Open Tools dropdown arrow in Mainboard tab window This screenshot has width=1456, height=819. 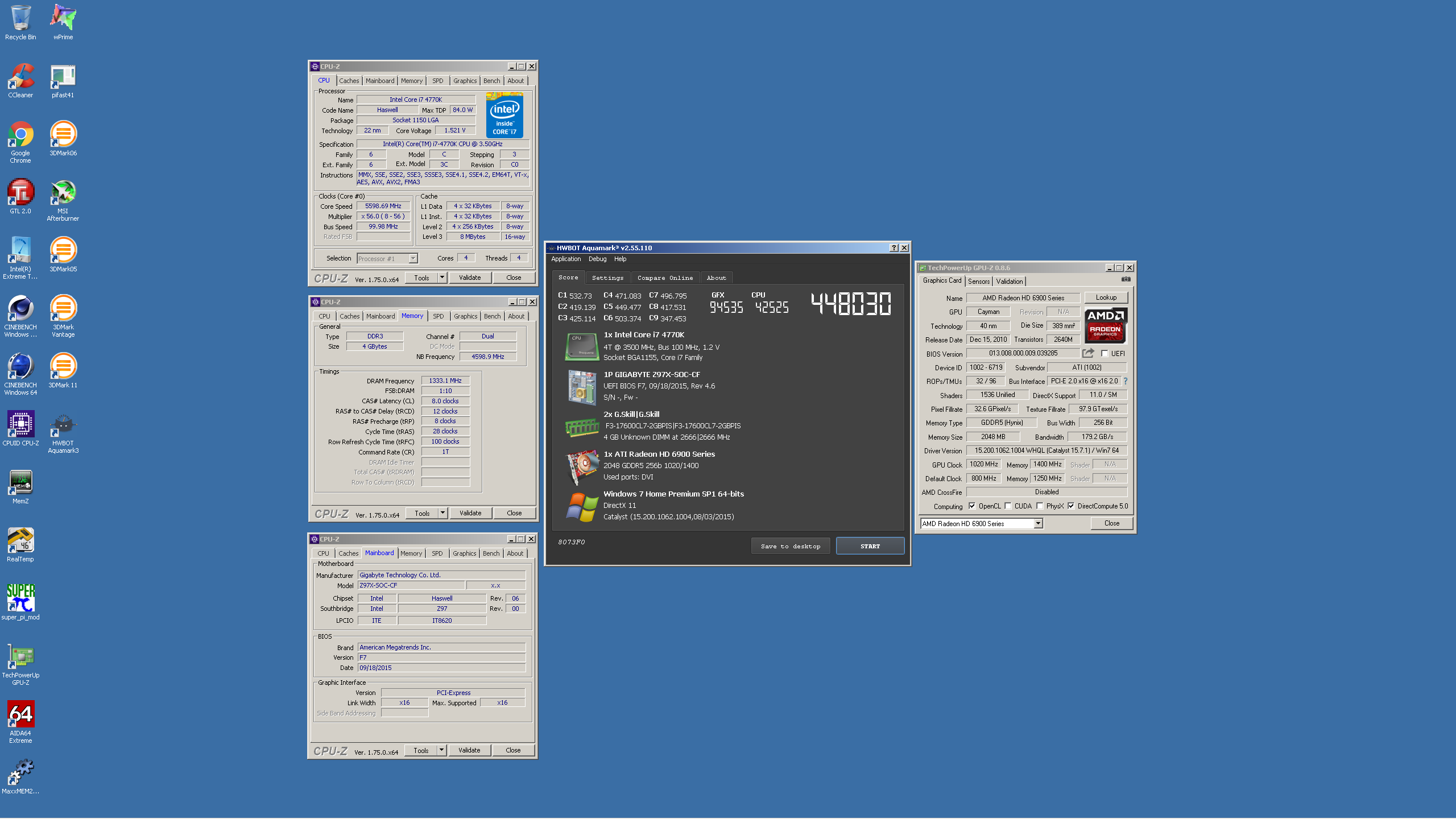[x=441, y=750]
